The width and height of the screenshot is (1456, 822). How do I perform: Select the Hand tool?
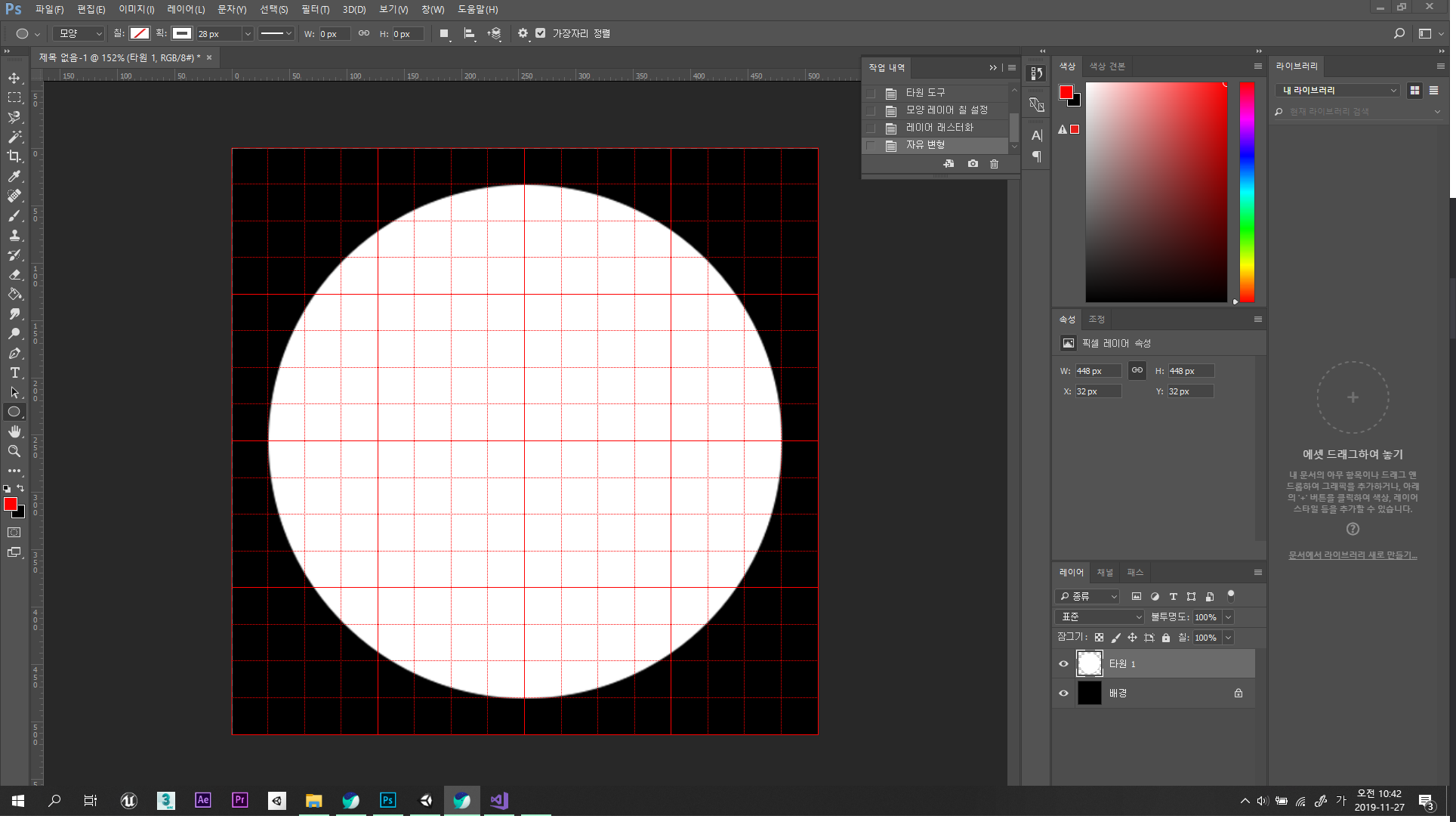(14, 431)
